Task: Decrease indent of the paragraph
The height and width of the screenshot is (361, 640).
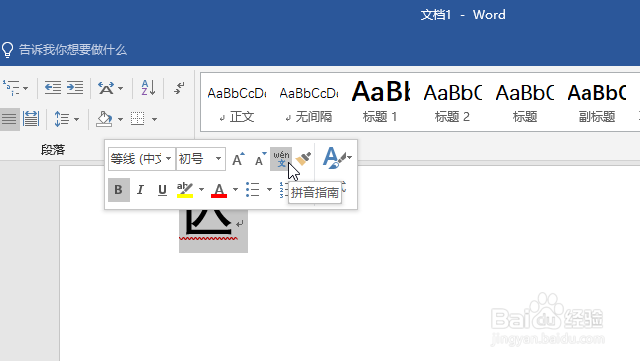Action: click(x=53, y=88)
